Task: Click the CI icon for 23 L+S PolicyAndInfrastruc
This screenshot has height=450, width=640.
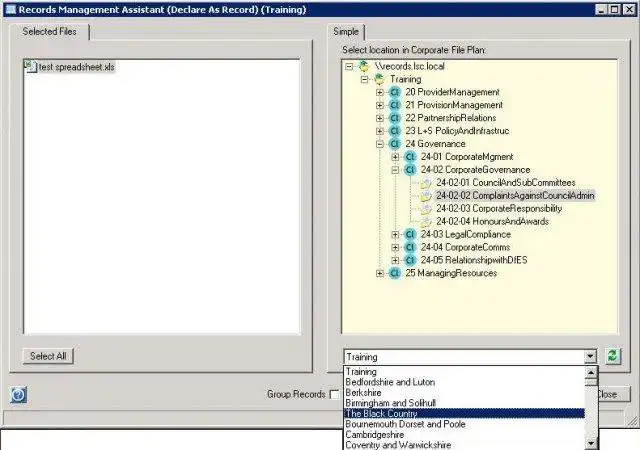Action: [395, 131]
